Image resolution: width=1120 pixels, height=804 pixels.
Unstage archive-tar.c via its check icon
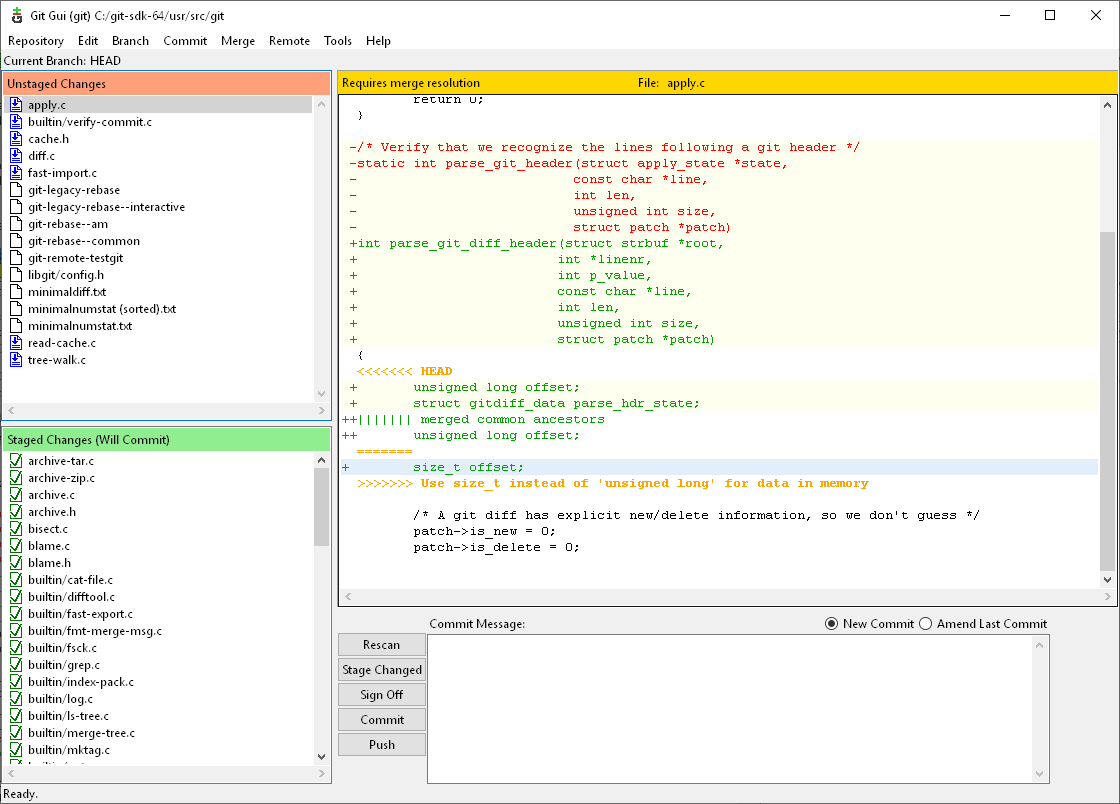coord(16,461)
